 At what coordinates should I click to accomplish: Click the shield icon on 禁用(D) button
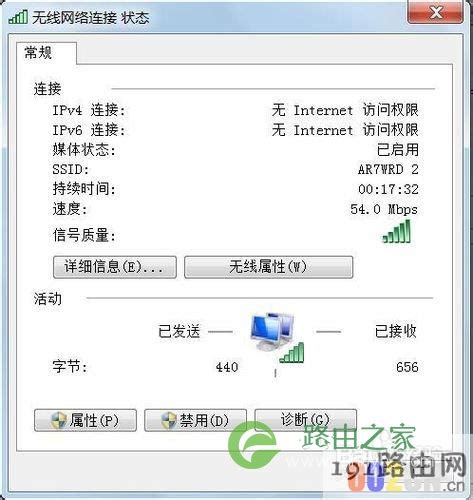pos(169,421)
